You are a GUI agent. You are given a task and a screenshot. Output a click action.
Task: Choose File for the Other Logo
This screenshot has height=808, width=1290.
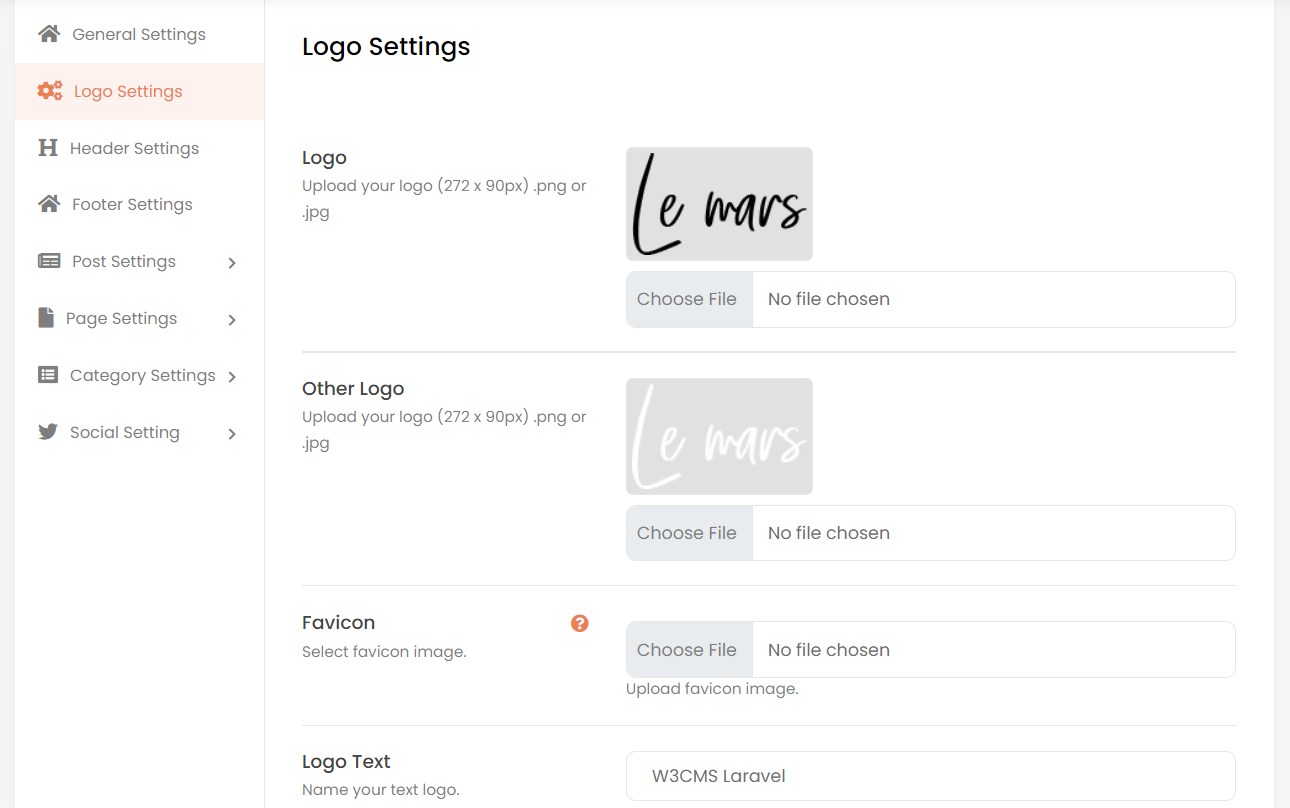click(x=688, y=533)
